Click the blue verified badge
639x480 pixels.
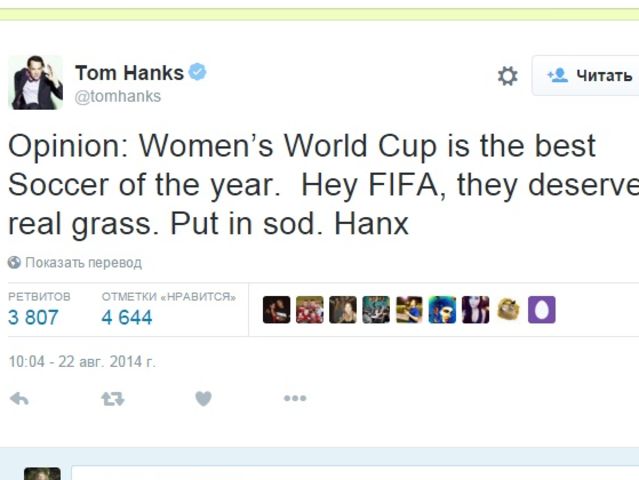198,72
